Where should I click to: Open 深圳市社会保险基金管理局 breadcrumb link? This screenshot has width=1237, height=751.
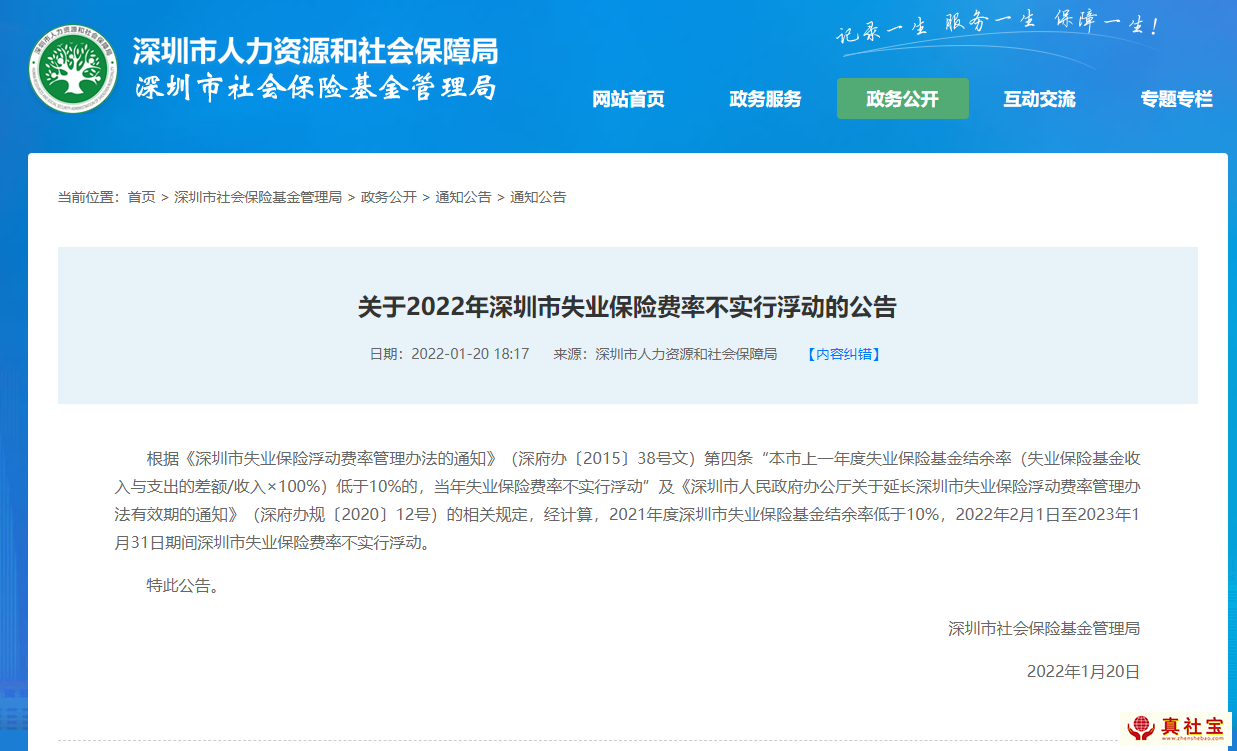pyautogui.click(x=258, y=197)
